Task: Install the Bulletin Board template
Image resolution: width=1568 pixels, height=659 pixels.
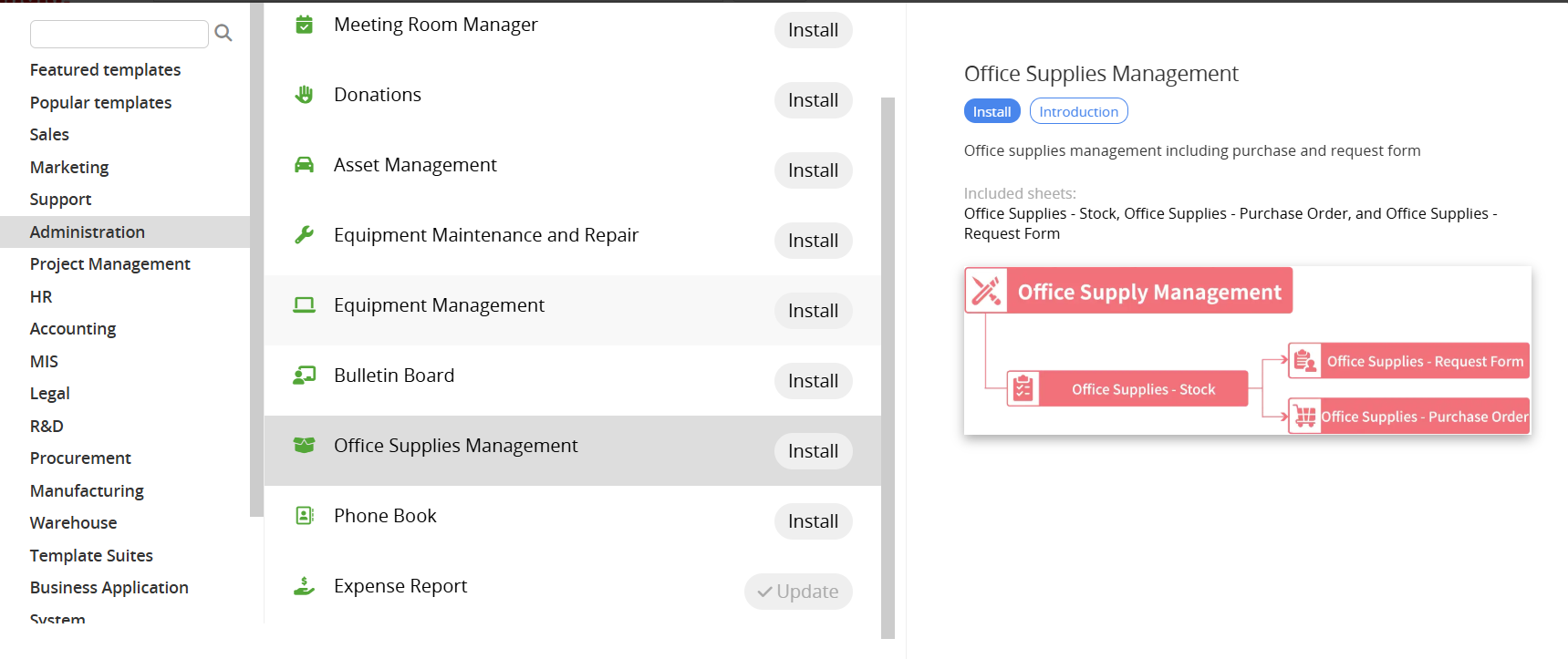Action: 813,381
